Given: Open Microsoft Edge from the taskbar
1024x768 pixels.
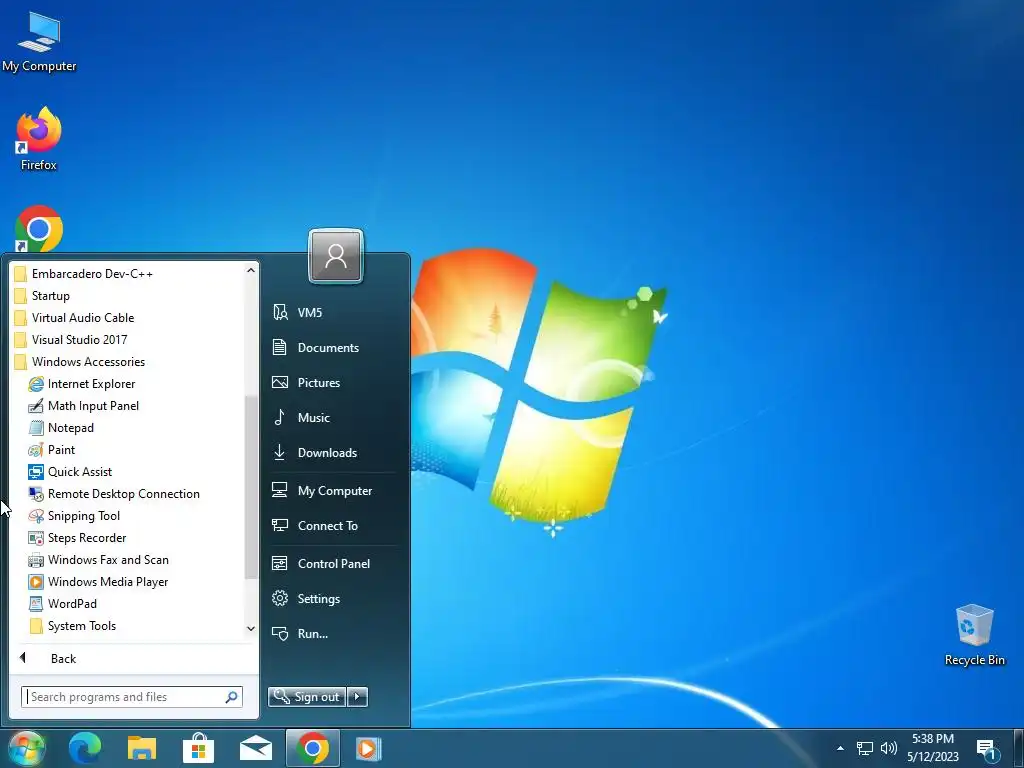Looking at the screenshot, I should pyautogui.click(x=85, y=748).
